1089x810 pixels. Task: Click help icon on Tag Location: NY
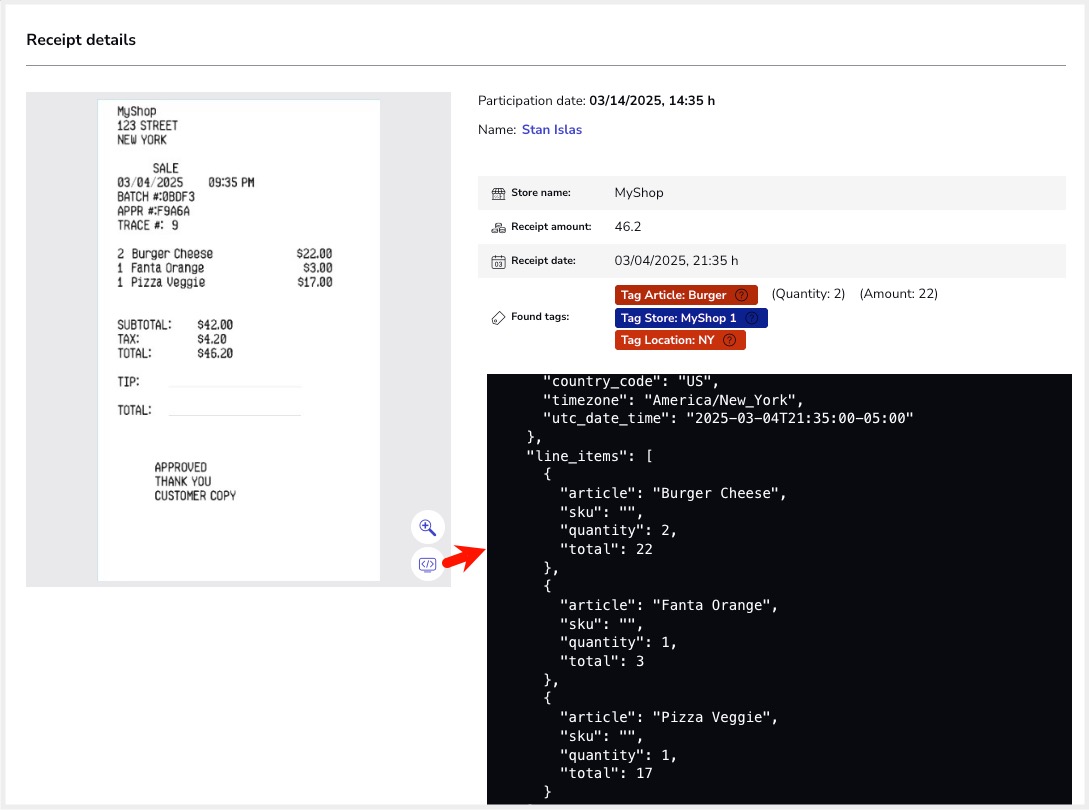(729, 340)
